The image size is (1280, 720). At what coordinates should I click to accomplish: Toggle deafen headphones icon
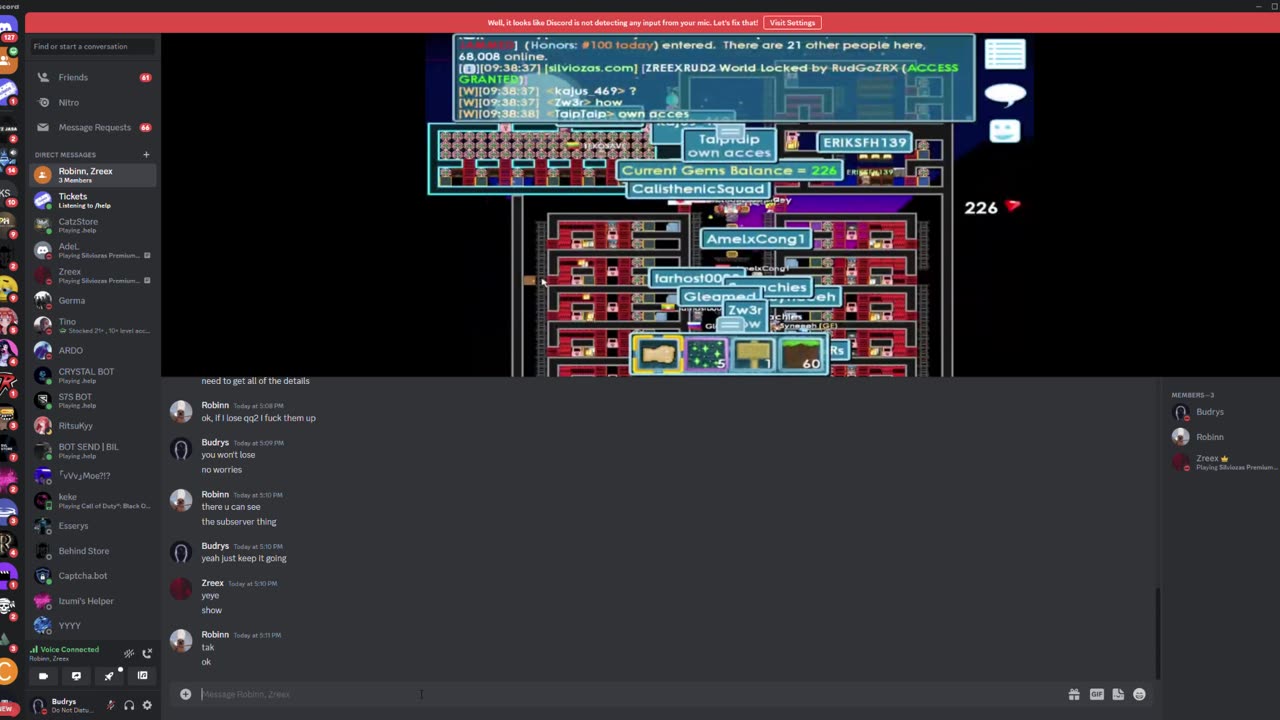129,705
